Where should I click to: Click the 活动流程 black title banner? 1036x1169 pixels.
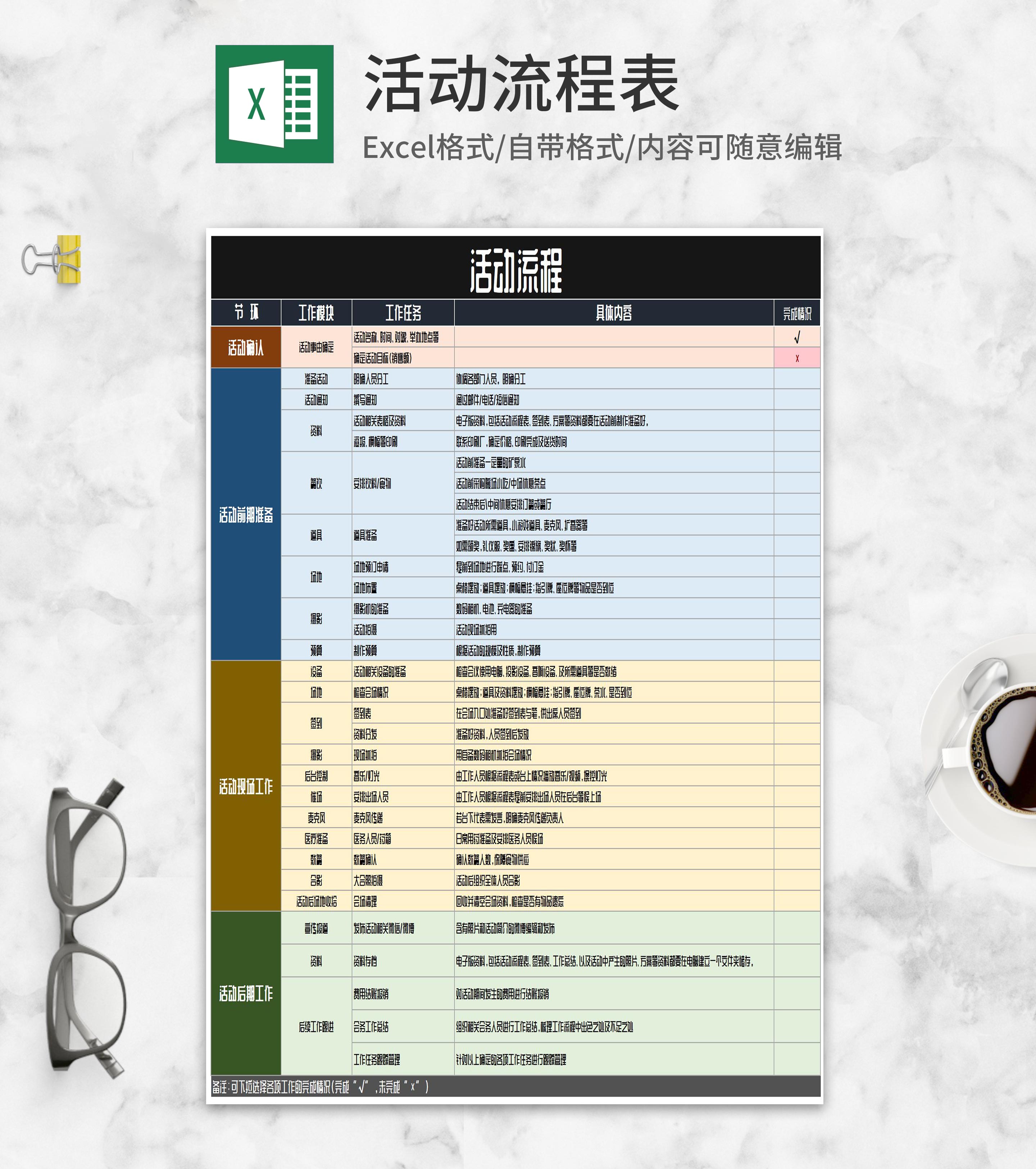(x=515, y=269)
